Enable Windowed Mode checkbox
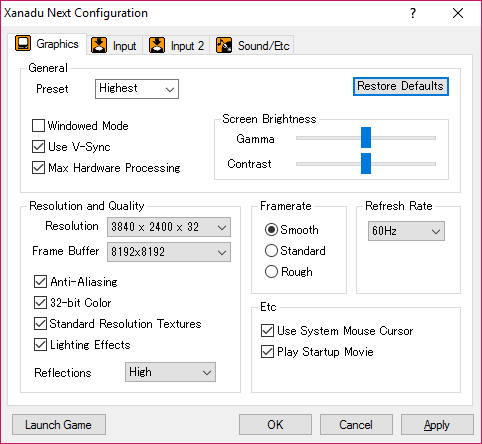 point(38,126)
